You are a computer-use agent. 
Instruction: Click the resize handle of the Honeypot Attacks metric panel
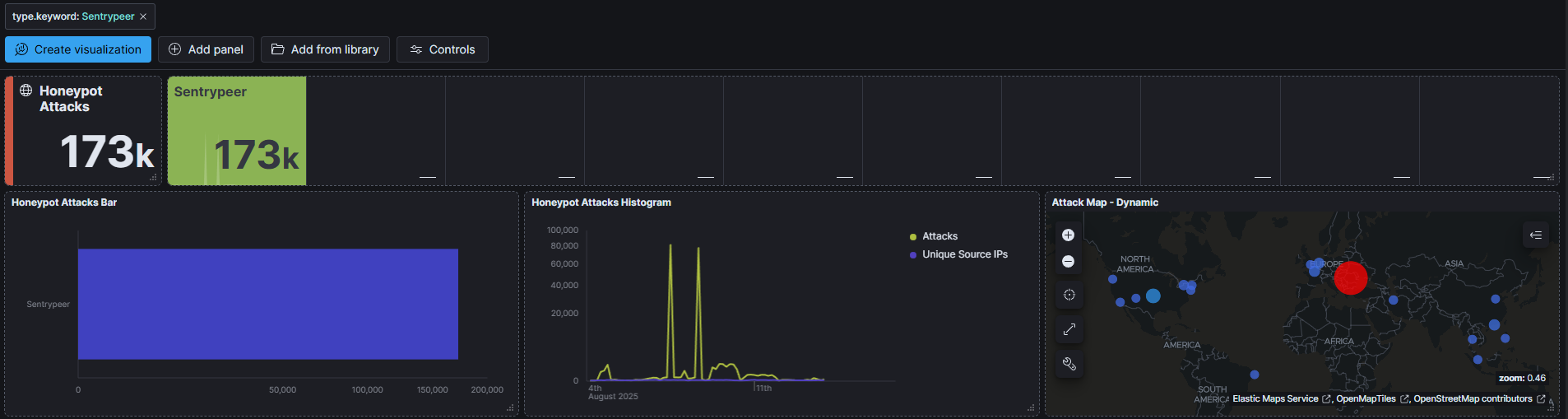tap(153, 177)
